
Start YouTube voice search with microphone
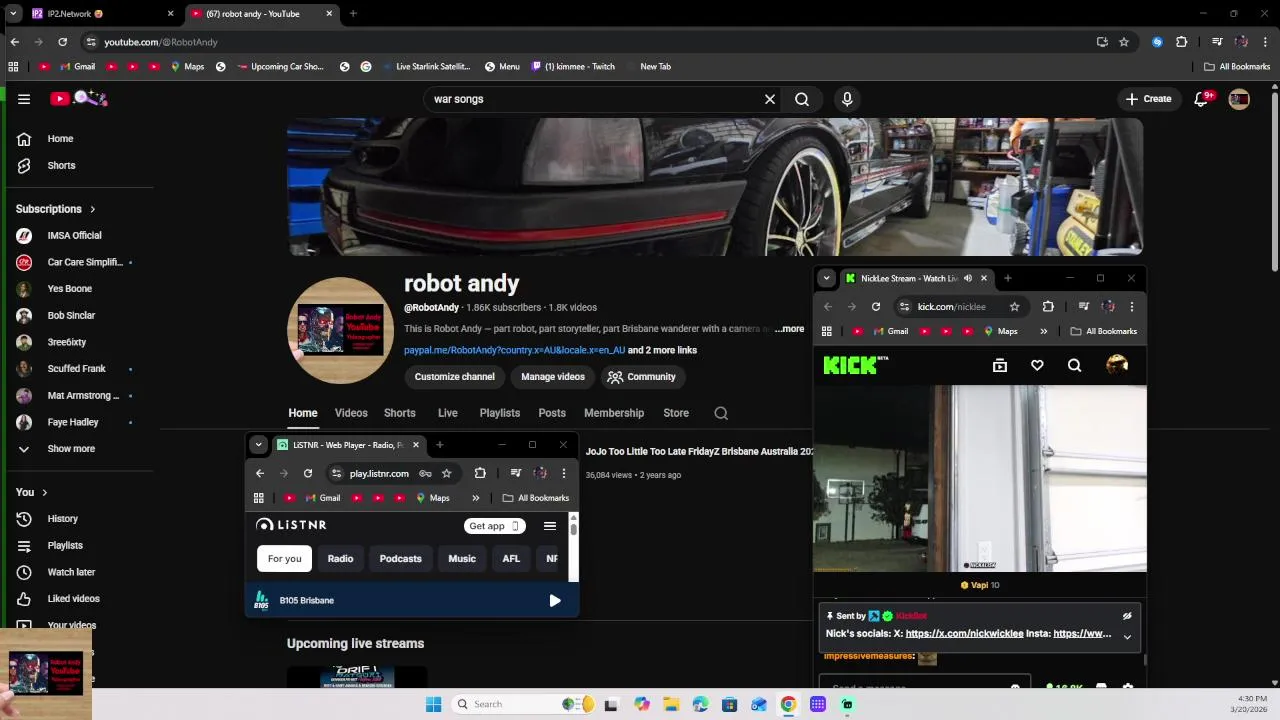click(847, 99)
